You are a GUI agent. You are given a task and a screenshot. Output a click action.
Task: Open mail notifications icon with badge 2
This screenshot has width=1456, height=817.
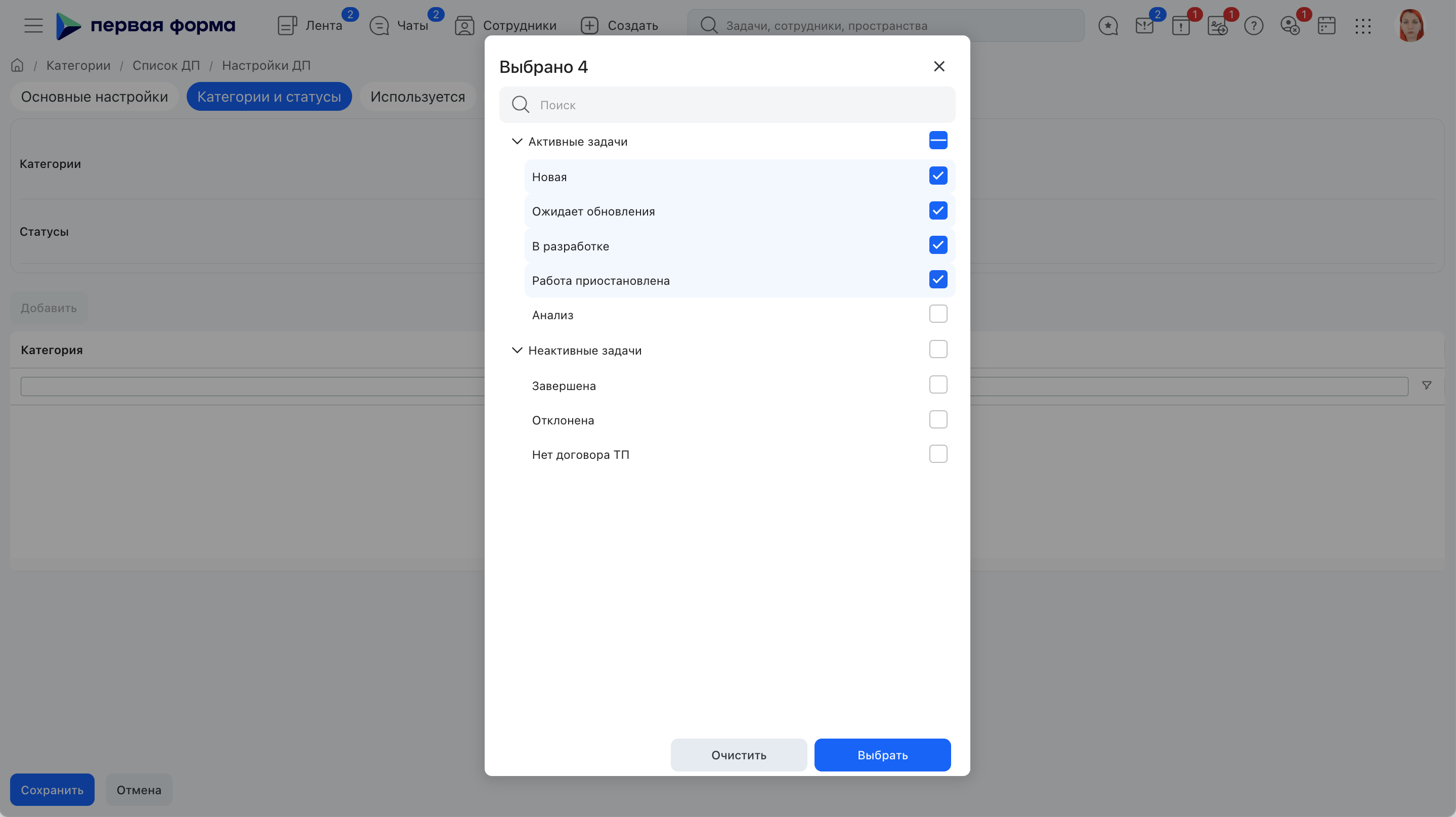tap(1144, 25)
